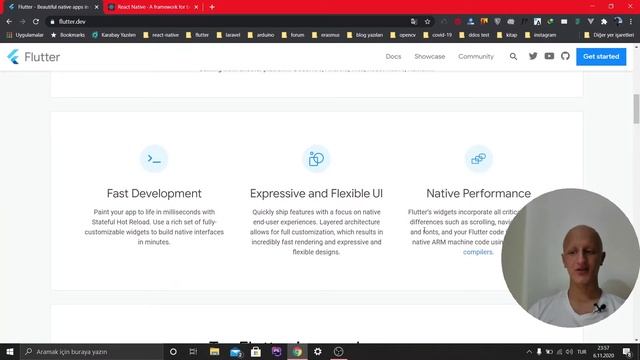The height and width of the screenshot is (360, 640).
Task: Show hidden system tray icons
Action: [529, 351]
